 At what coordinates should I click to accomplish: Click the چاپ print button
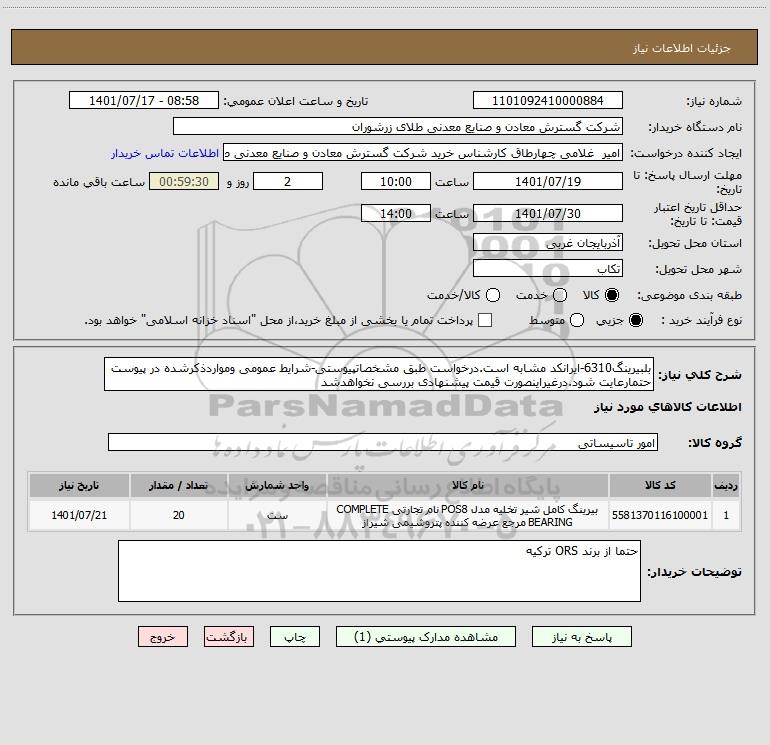(x=295, y=637)
